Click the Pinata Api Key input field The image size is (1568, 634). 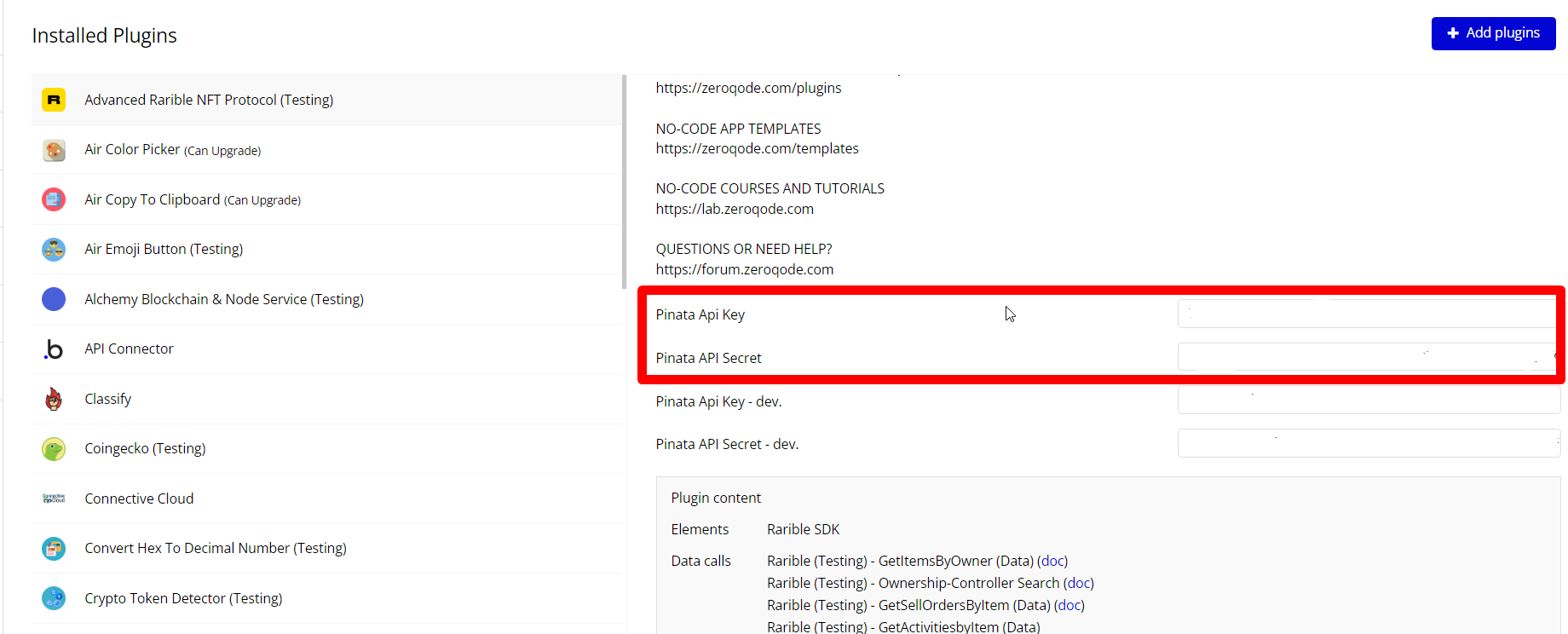[x=1367, y=314]
